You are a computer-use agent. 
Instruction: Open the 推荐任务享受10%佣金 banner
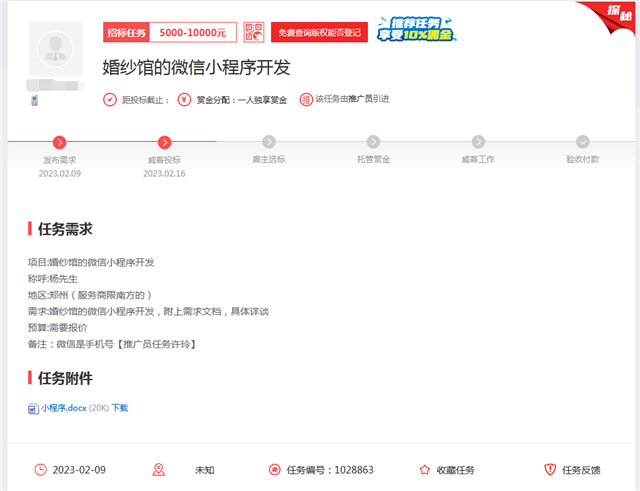pos(417,31)
